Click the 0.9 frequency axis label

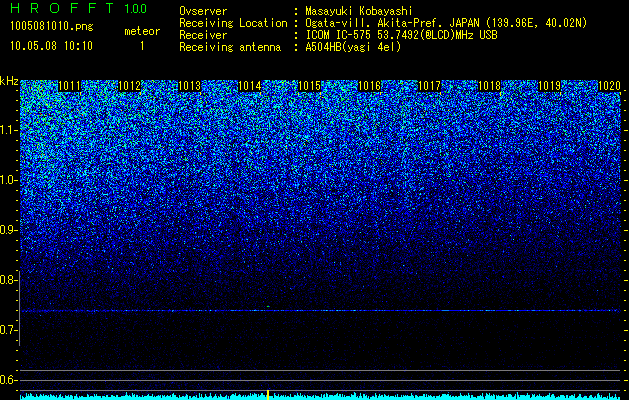(x=7, y=230)
